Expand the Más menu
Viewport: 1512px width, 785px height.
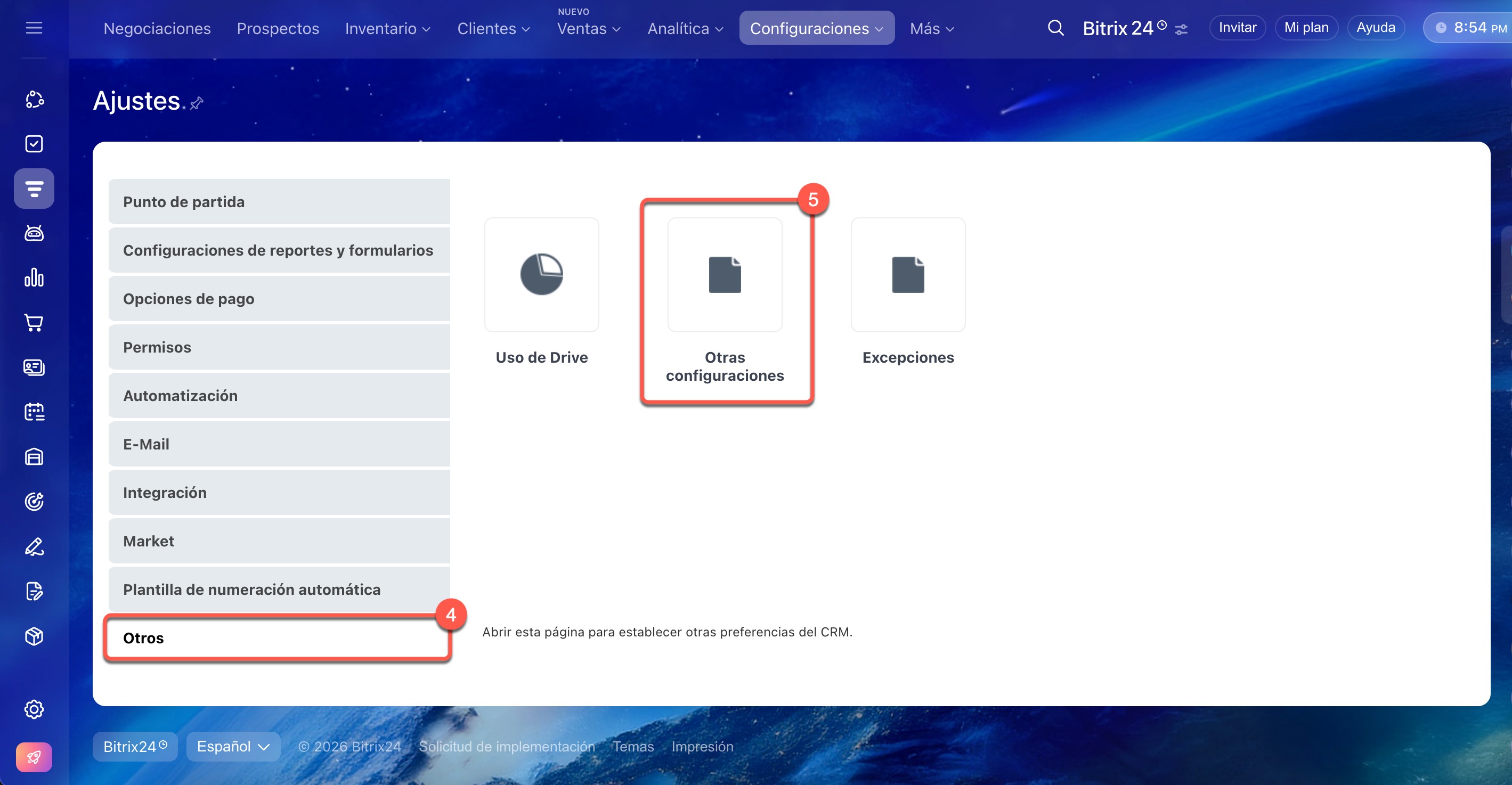[x=931, y=28]
